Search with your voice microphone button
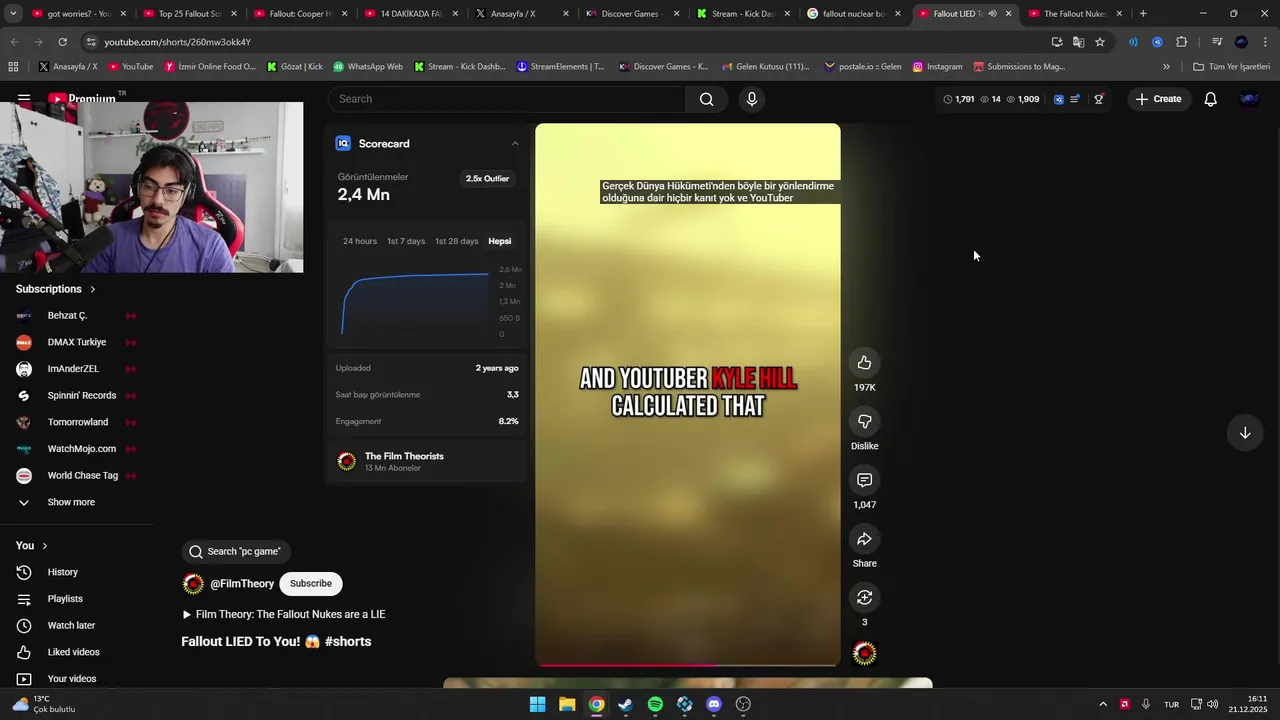The image size is (1280, 720). (x=752, y=99)
